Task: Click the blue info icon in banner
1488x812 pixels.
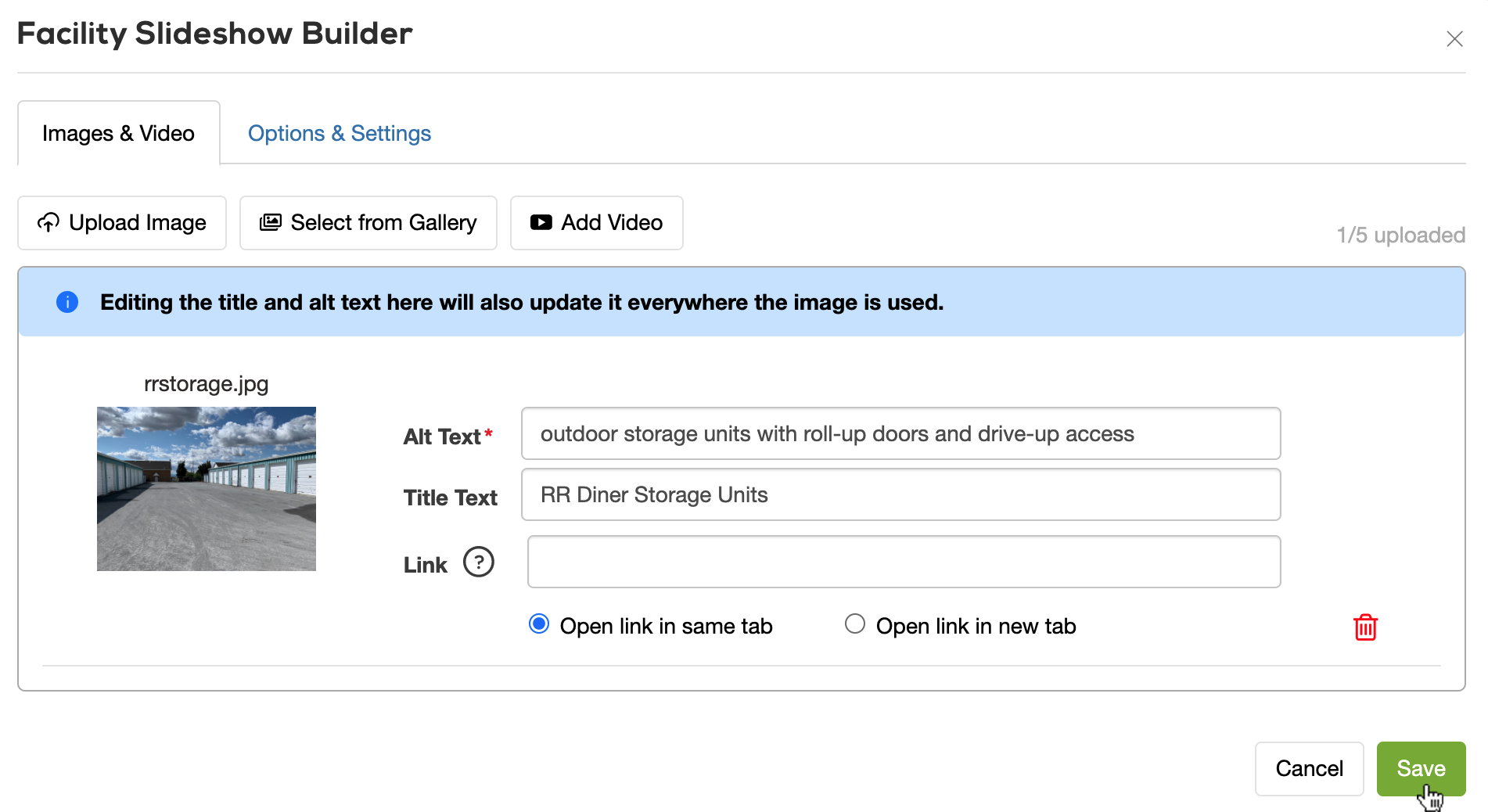Action: coord(67,302)
